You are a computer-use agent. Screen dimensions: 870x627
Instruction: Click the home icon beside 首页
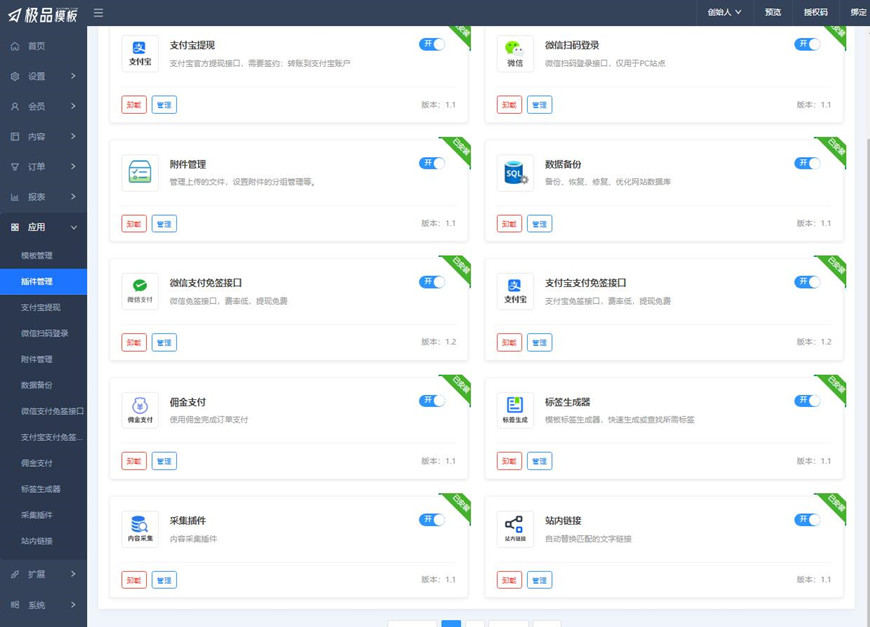click(15, 46)
